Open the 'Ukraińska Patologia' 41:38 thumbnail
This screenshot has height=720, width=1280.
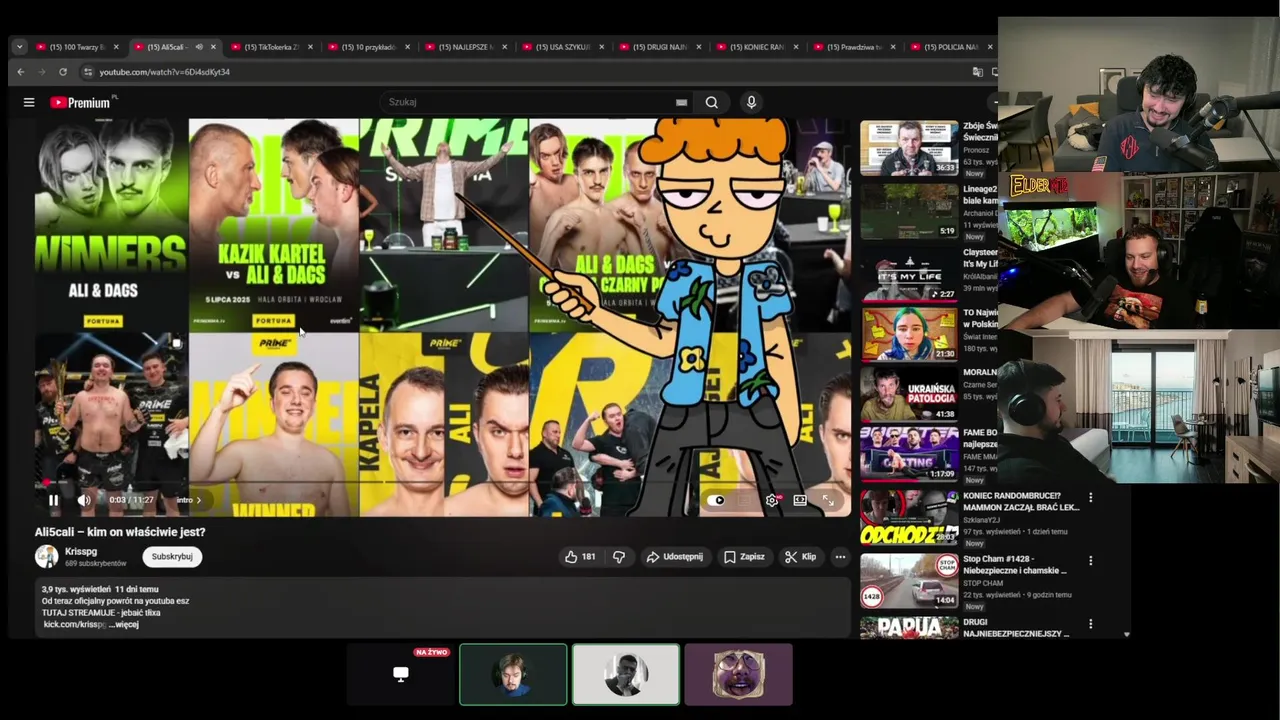(x=909, y=394)
